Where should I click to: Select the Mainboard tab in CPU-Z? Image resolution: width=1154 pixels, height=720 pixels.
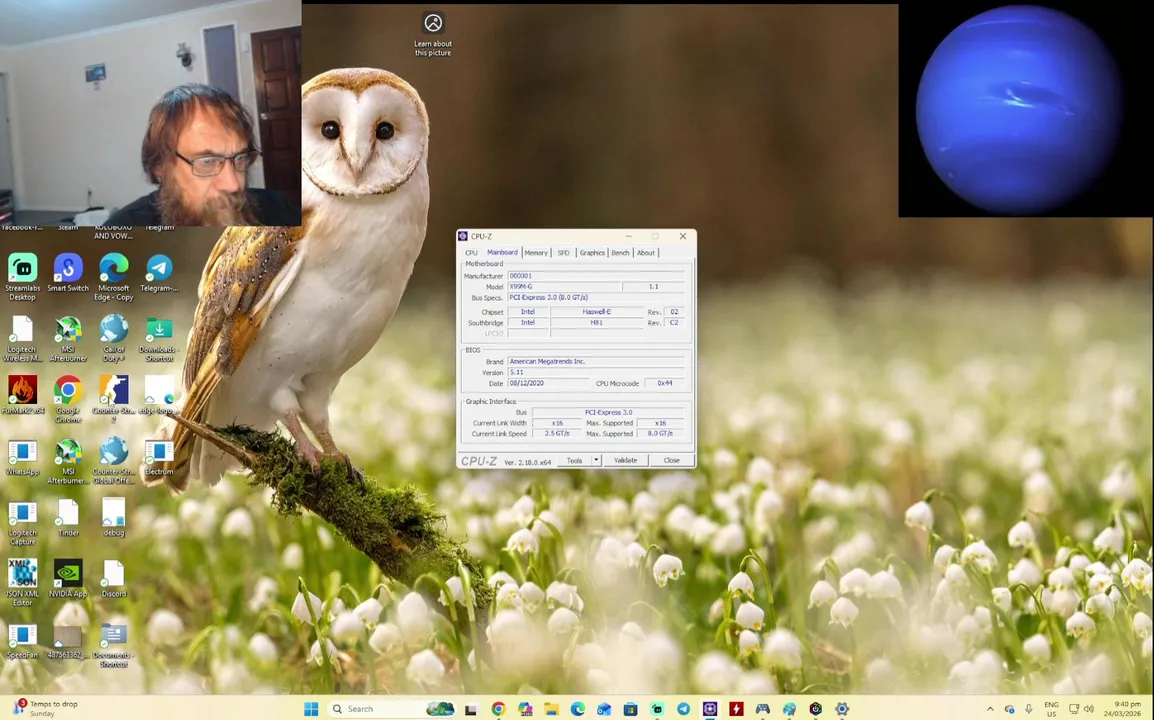point(502,253)
